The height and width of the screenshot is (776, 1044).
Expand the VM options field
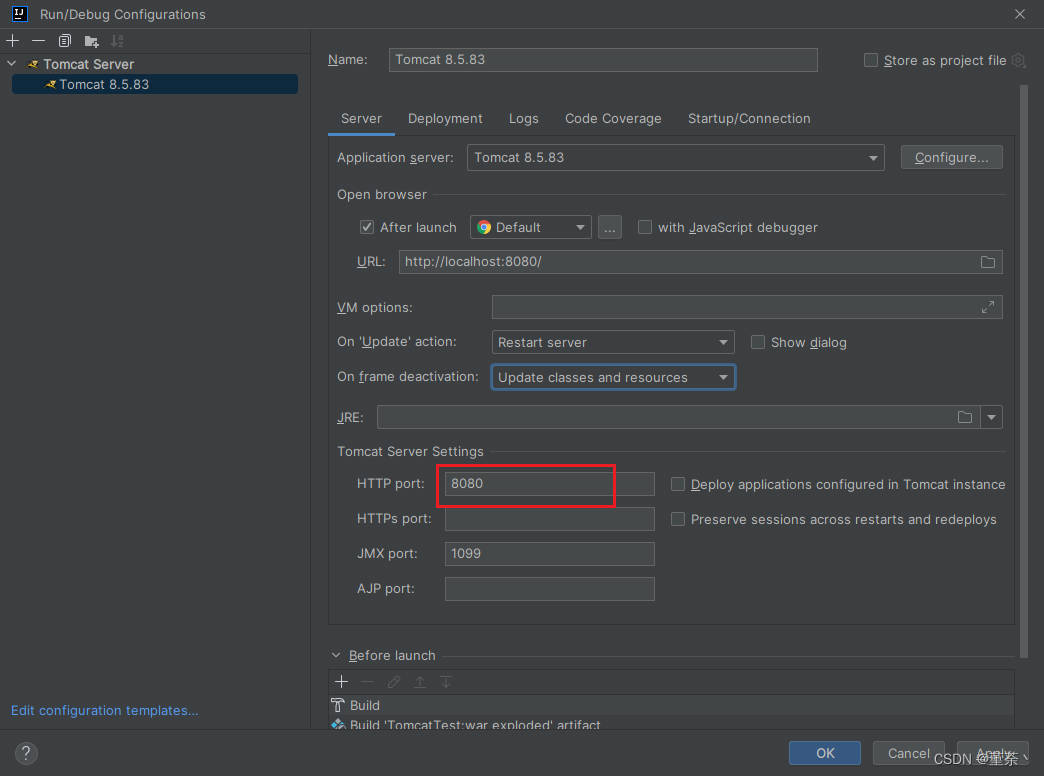987,307
